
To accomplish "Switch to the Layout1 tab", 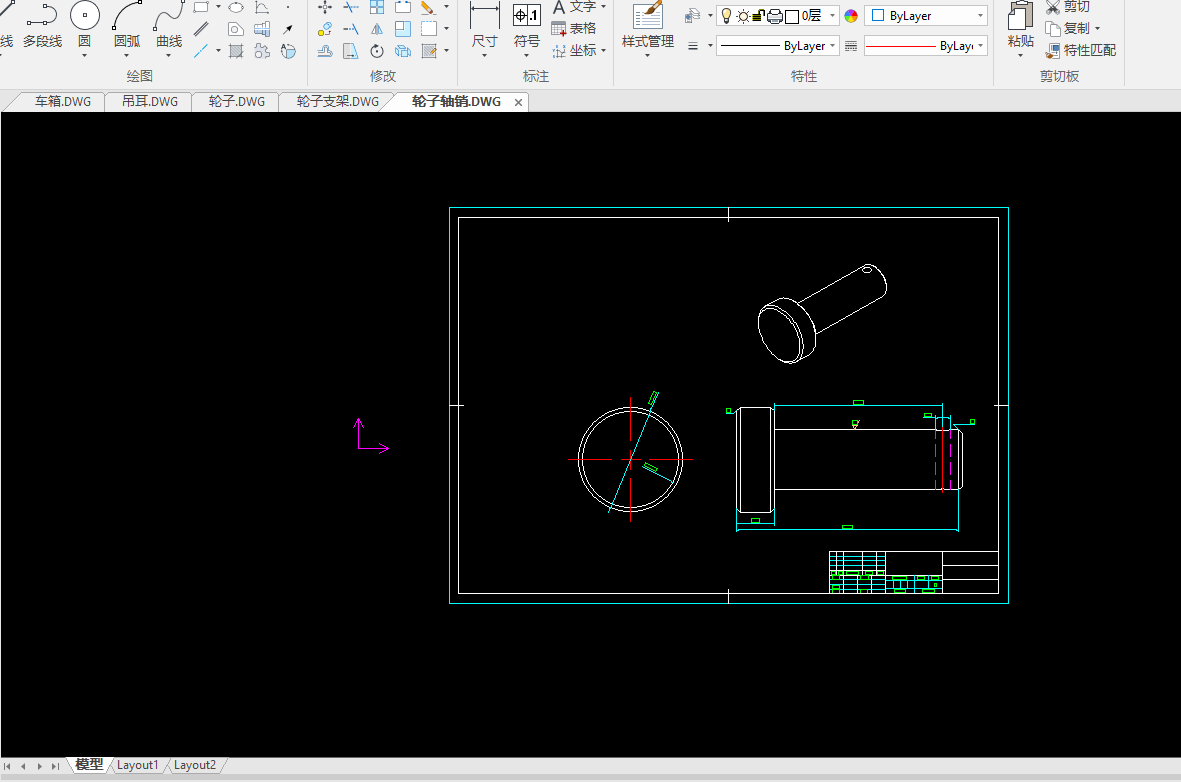I will click(x=137, y=765).
